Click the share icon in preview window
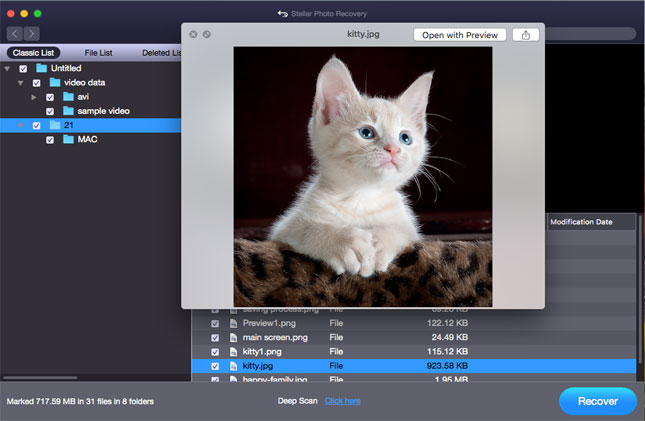 [x=526, y=35]
